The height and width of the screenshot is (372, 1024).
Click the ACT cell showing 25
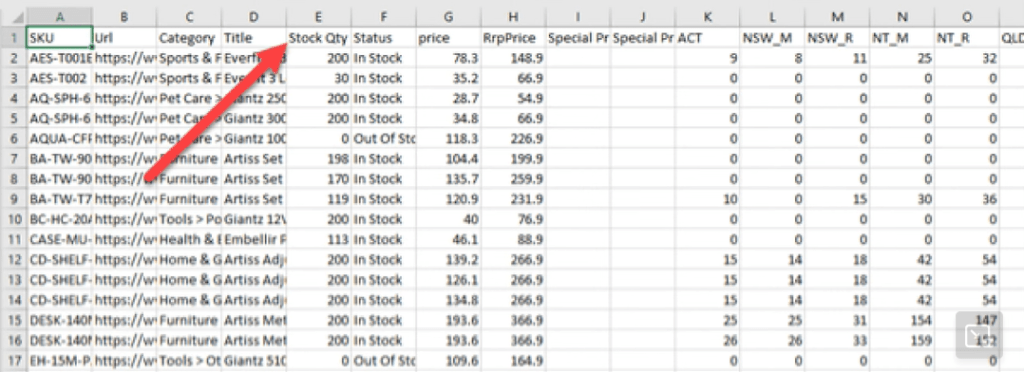pyautogui.click(x=708, y=320)
